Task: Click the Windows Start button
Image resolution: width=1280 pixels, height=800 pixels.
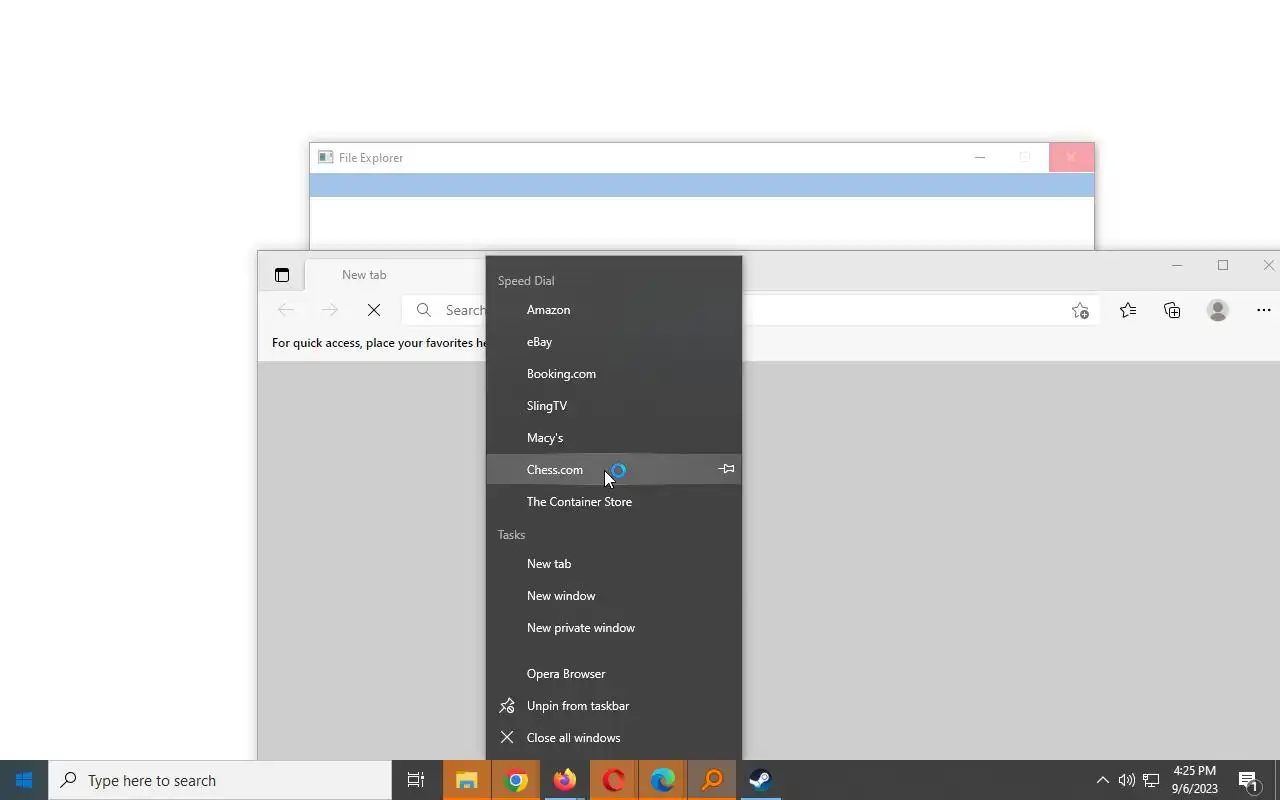Action: [24, 780]
